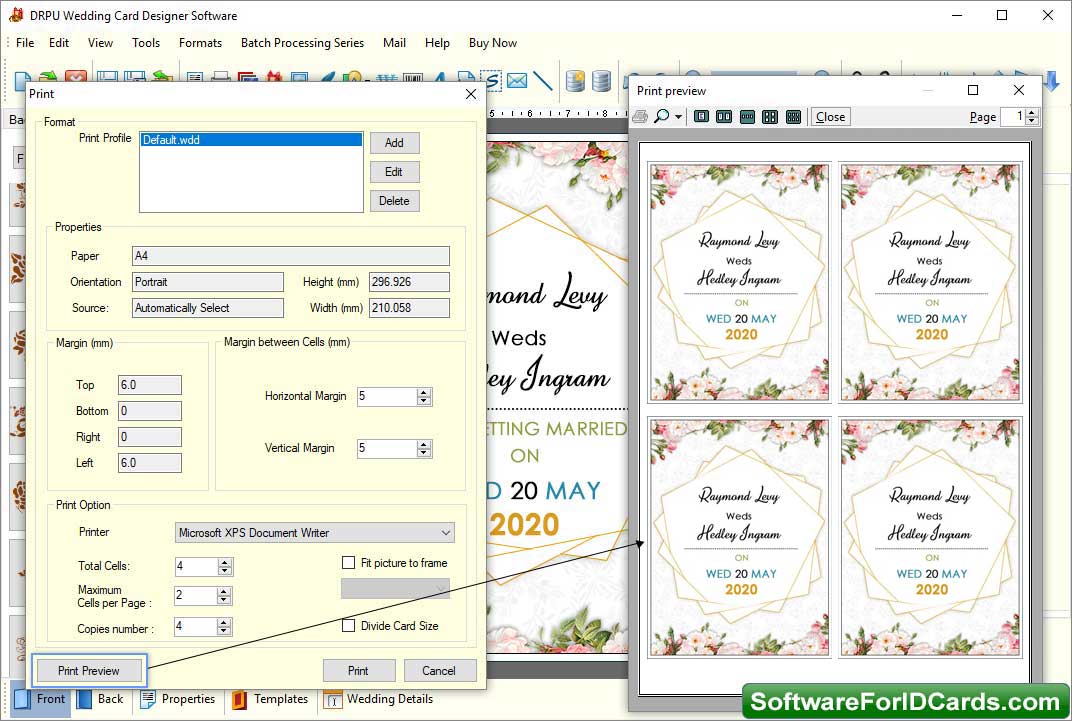Cancel the Print dialog
1072x721 pixels.
[x=439, y=670]
